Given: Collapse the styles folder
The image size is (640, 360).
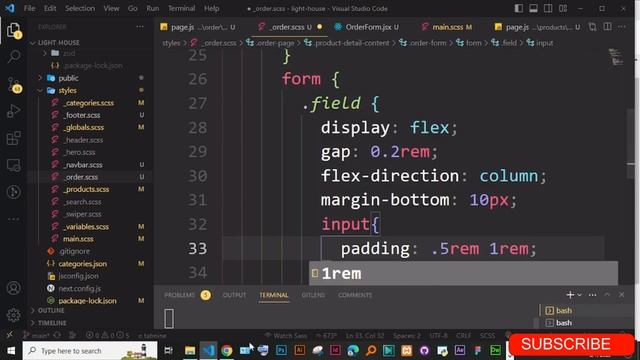Looking at the screenshot, I should pyautogui.click(x=67, y=90).
